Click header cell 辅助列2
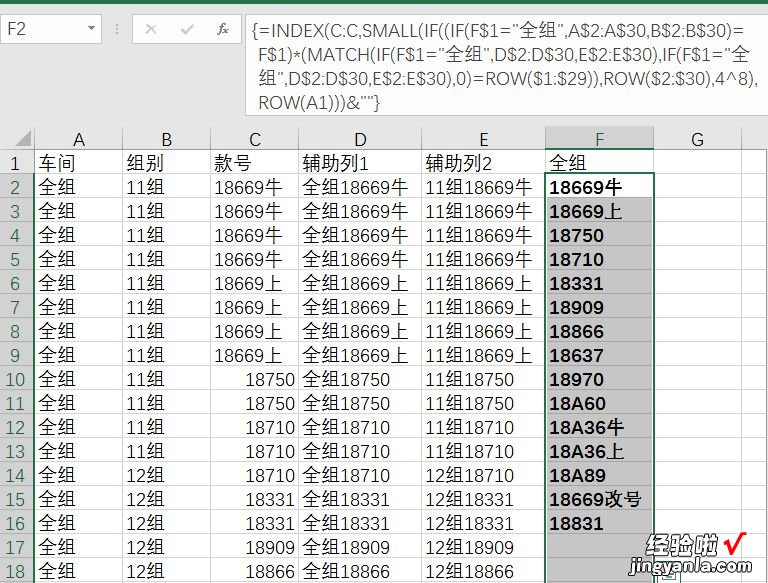The image size is (768, 583). [483, 163]
